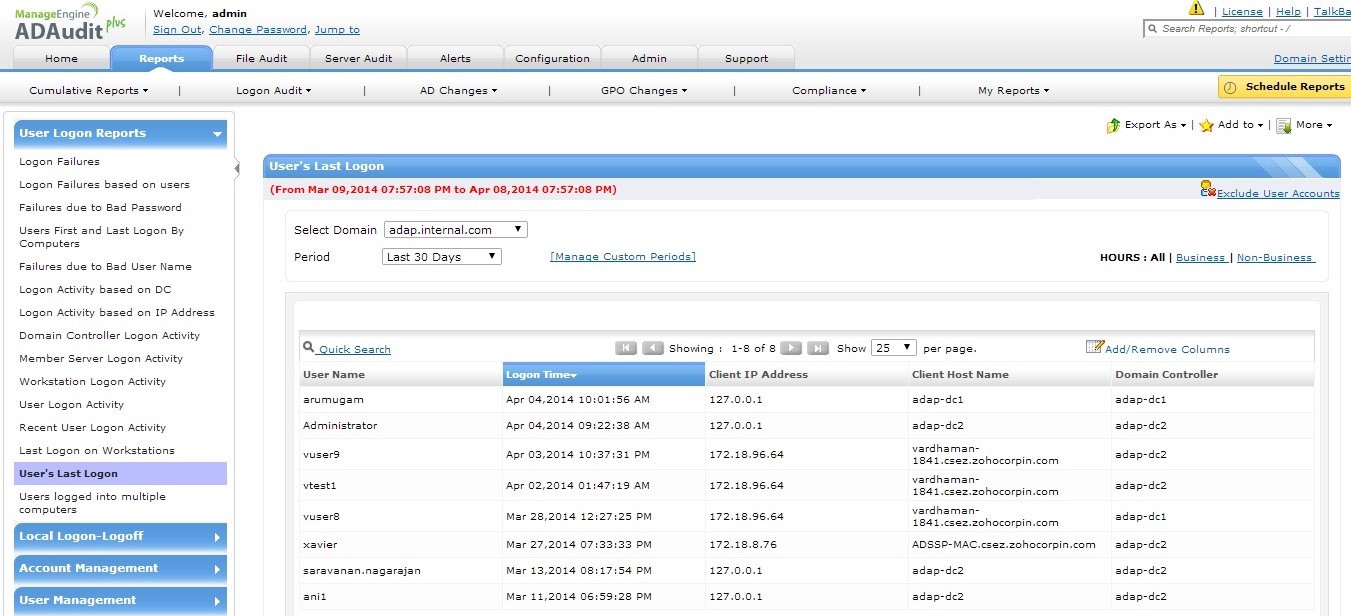Switch to the Server Audit tab
The image size is (1351, 616).
tap(358, 58)
